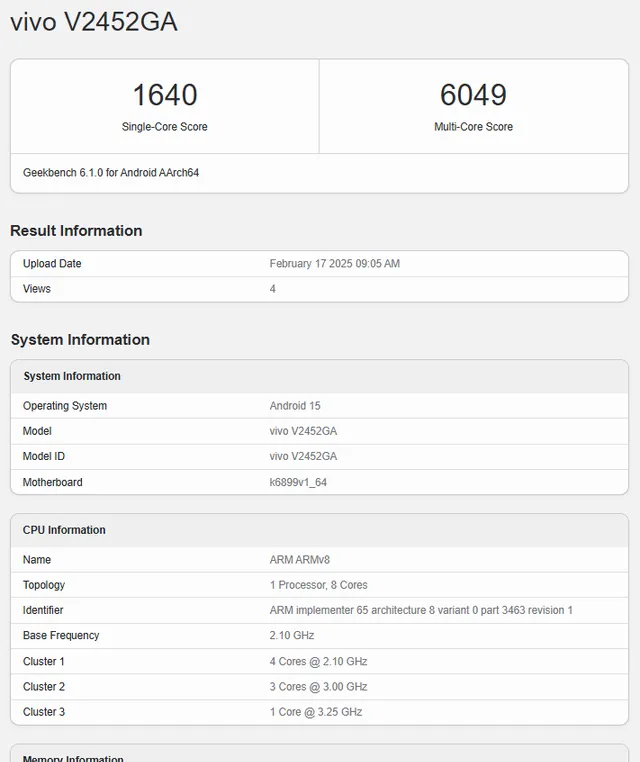Select the ARM ARMv8 value
This screenshot has height=762, width=640.
click(x=300, y=559)
